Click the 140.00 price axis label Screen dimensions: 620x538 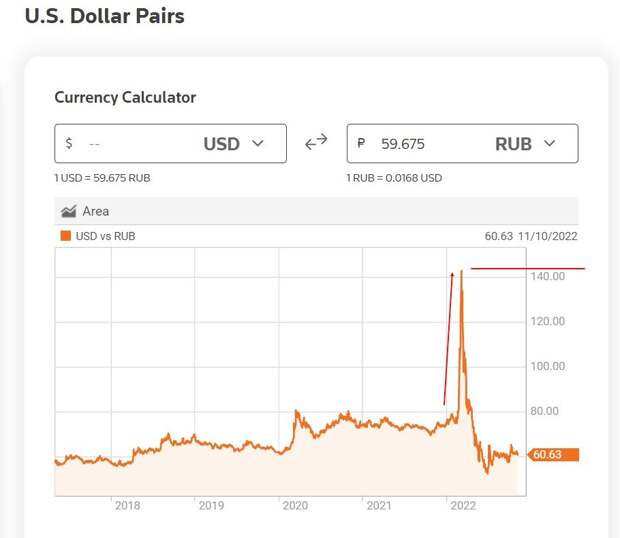click(x=548, y=276)
